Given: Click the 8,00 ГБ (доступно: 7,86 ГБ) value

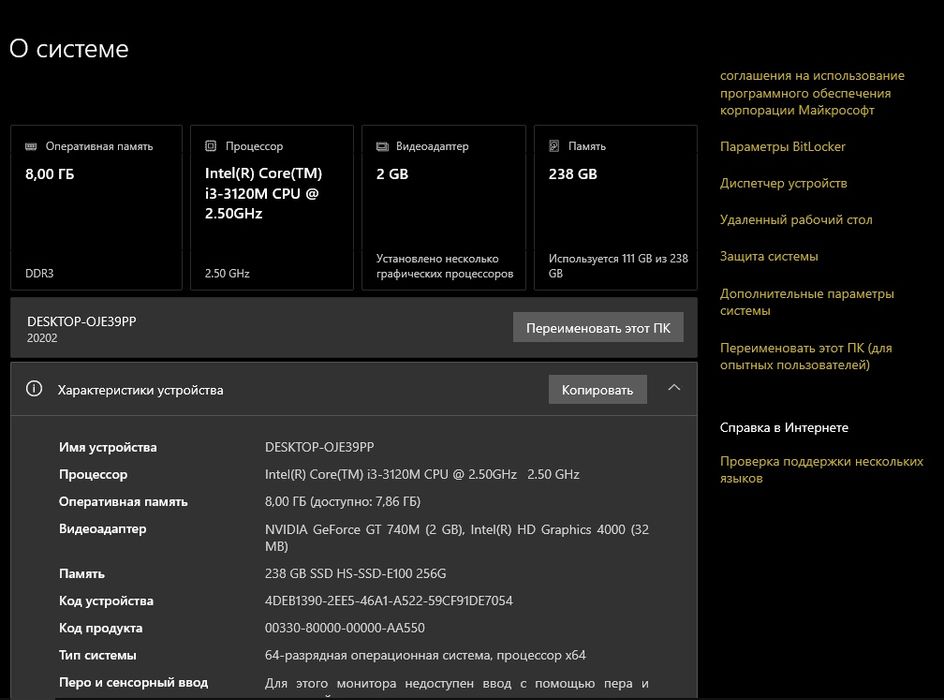Looking at the screenshot, I should tap(343, 501).
